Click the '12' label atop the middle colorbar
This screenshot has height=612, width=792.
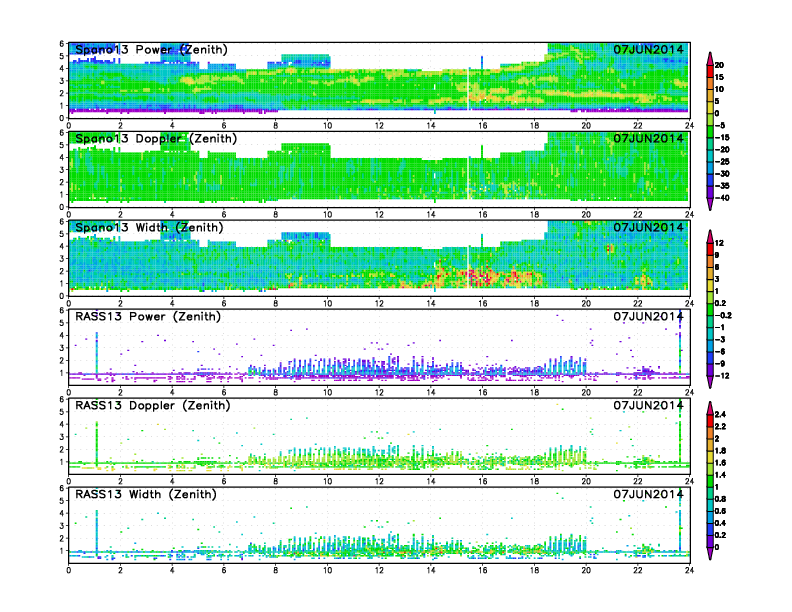click(719, 243)
